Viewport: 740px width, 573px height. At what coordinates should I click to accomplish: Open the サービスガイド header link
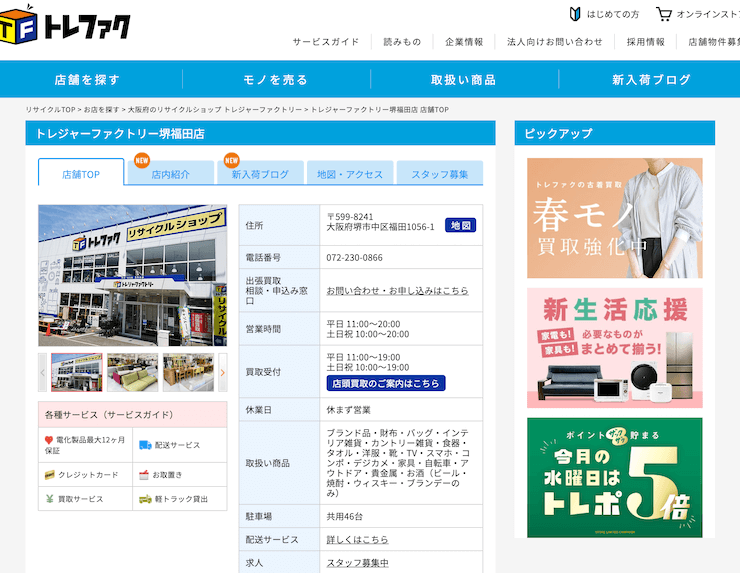[x=326, y=42]
